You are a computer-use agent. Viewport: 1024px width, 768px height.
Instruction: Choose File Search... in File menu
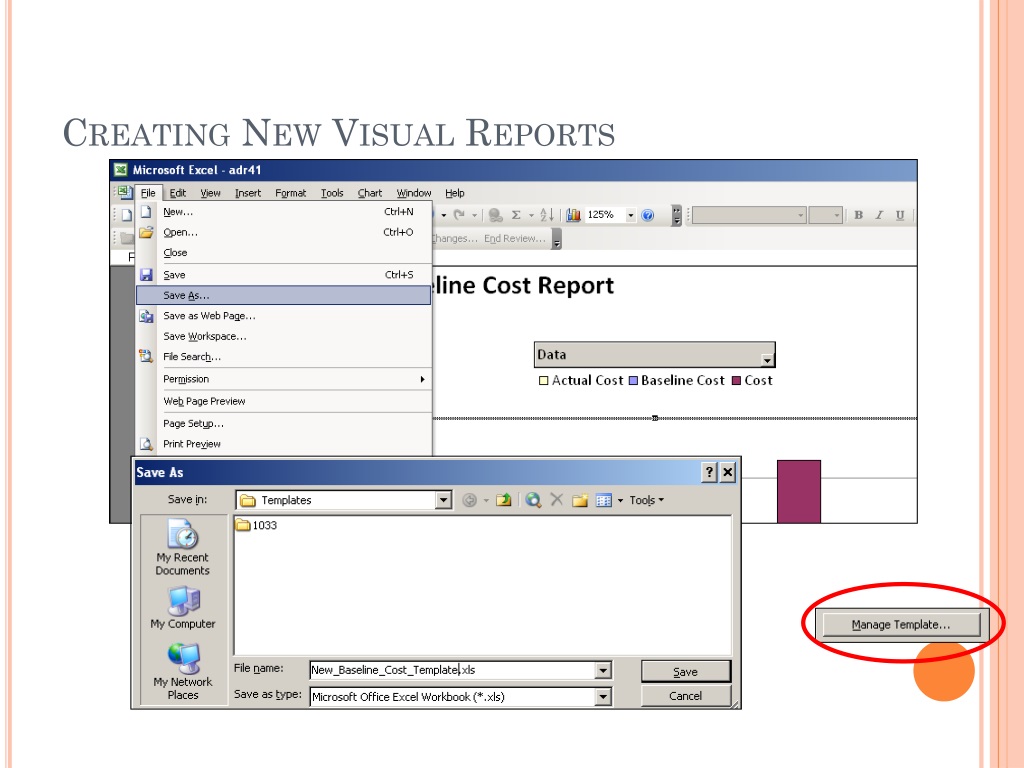283,357
